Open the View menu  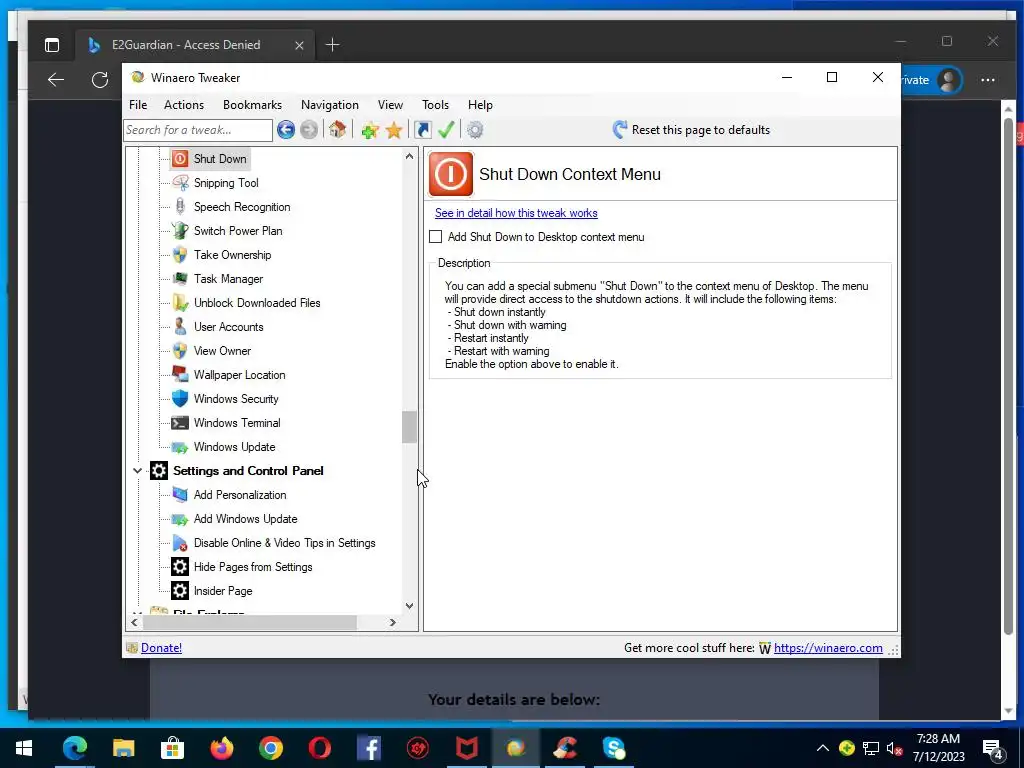tap(390, 104)
